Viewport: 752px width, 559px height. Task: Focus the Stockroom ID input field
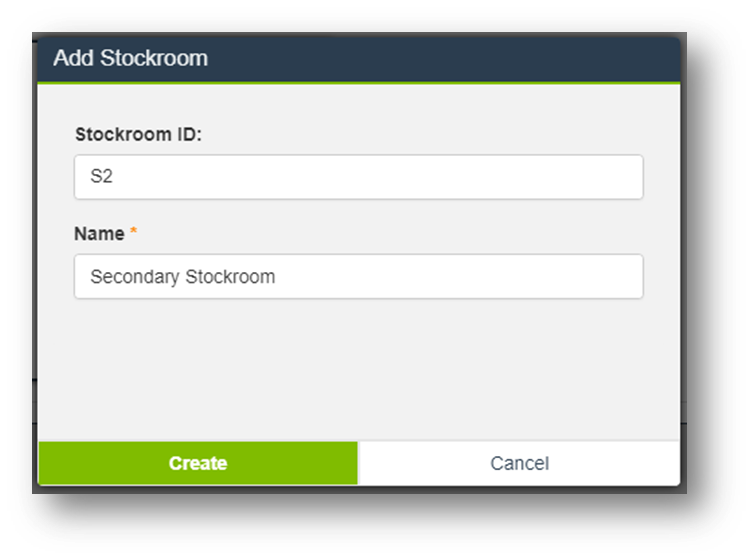point(358,177)
